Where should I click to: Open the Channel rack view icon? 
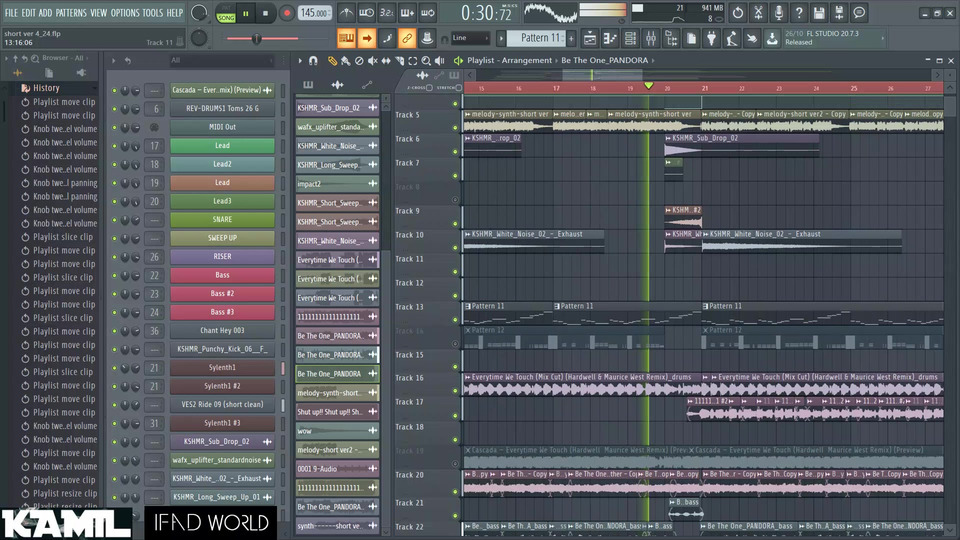click(x=630, y=39)
